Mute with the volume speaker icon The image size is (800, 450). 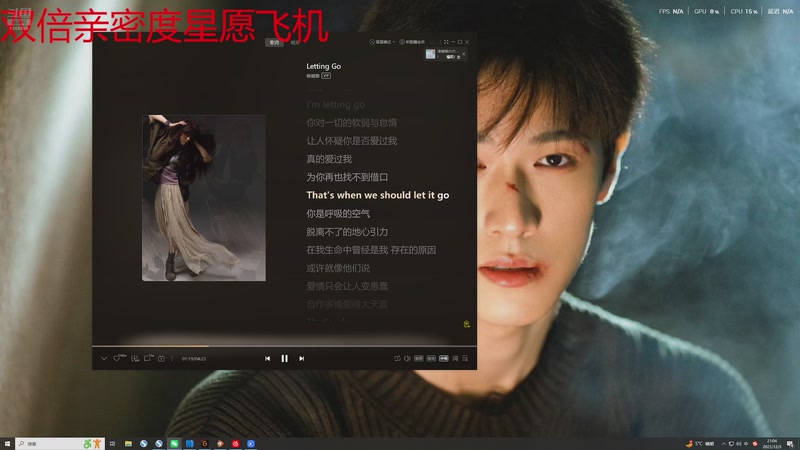point(407,359)
